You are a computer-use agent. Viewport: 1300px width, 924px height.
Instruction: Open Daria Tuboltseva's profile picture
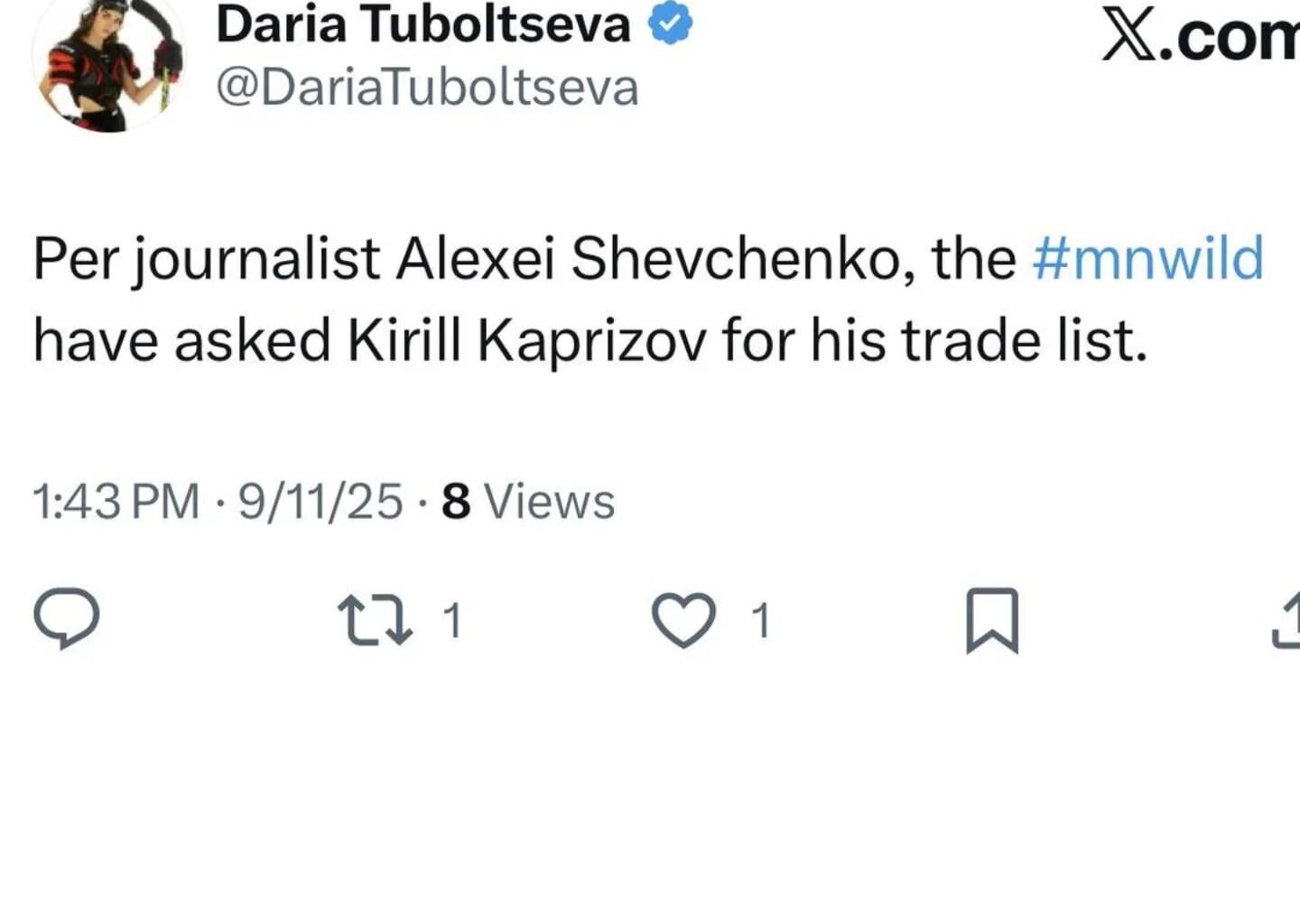click(108, 61)
